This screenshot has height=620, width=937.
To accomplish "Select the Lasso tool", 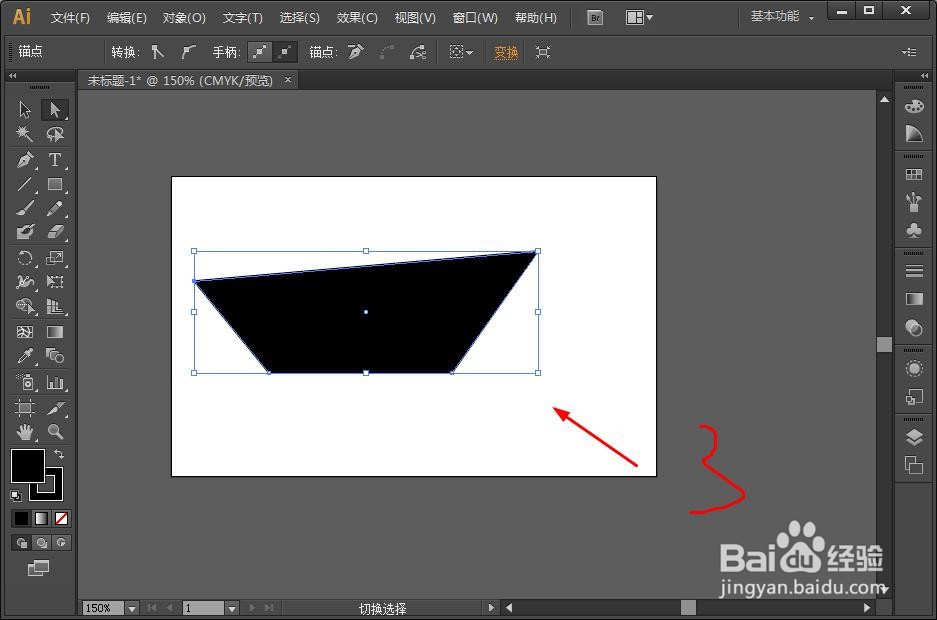I will 54,134.
